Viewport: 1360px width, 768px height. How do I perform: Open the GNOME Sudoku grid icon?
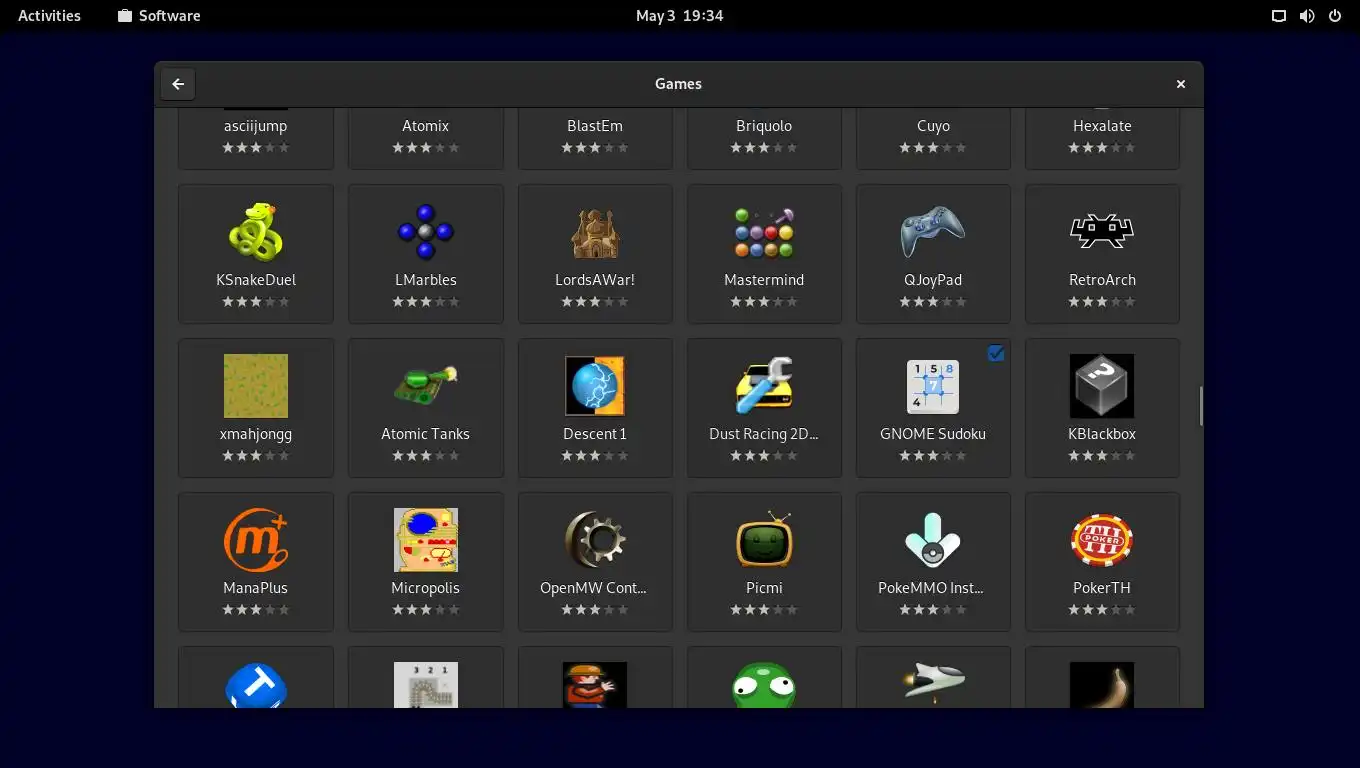(933, 386)
